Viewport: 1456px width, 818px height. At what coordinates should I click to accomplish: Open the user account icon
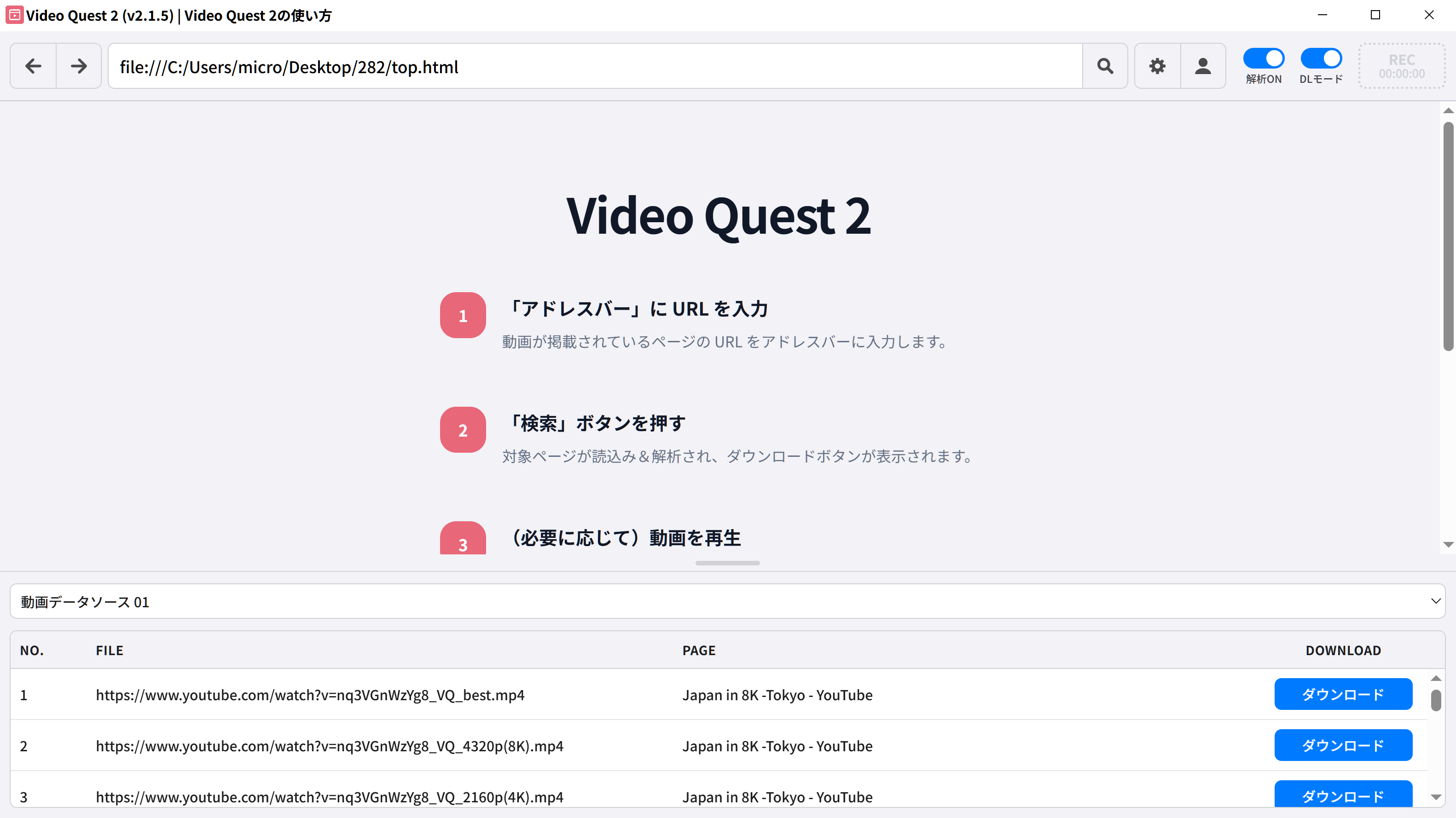pyautogui.click(x=1203, y=65)
